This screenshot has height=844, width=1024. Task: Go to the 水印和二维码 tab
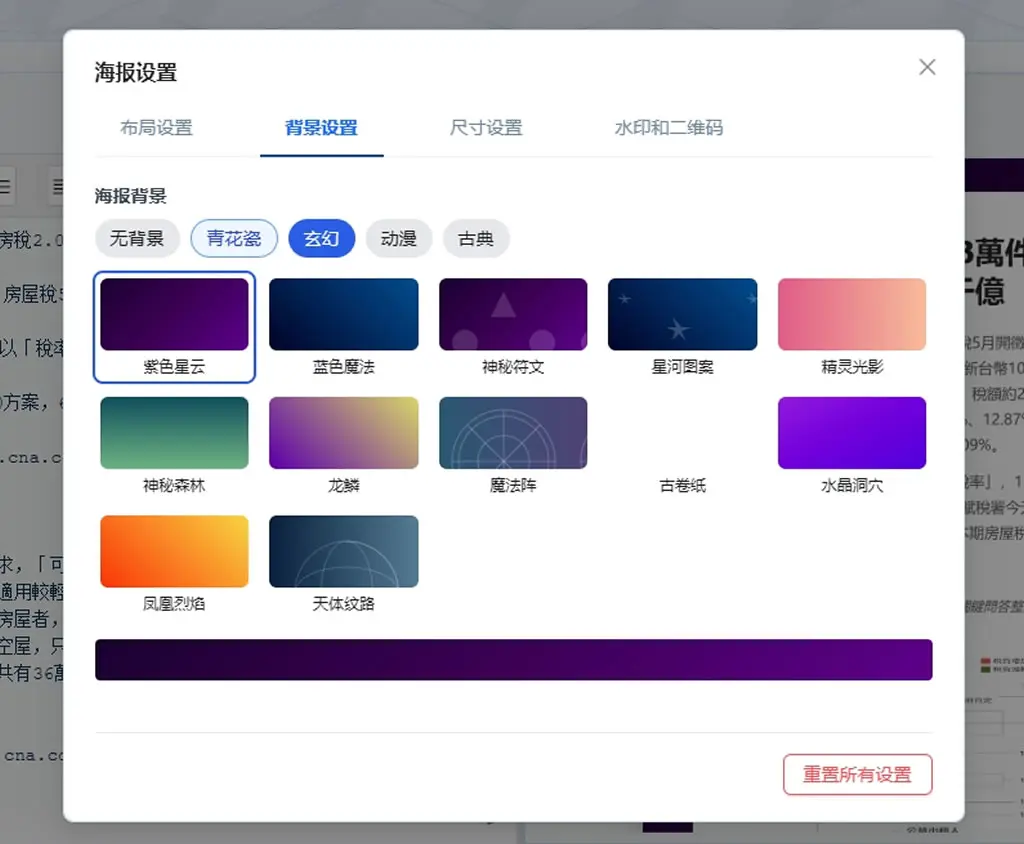[669, 127]
